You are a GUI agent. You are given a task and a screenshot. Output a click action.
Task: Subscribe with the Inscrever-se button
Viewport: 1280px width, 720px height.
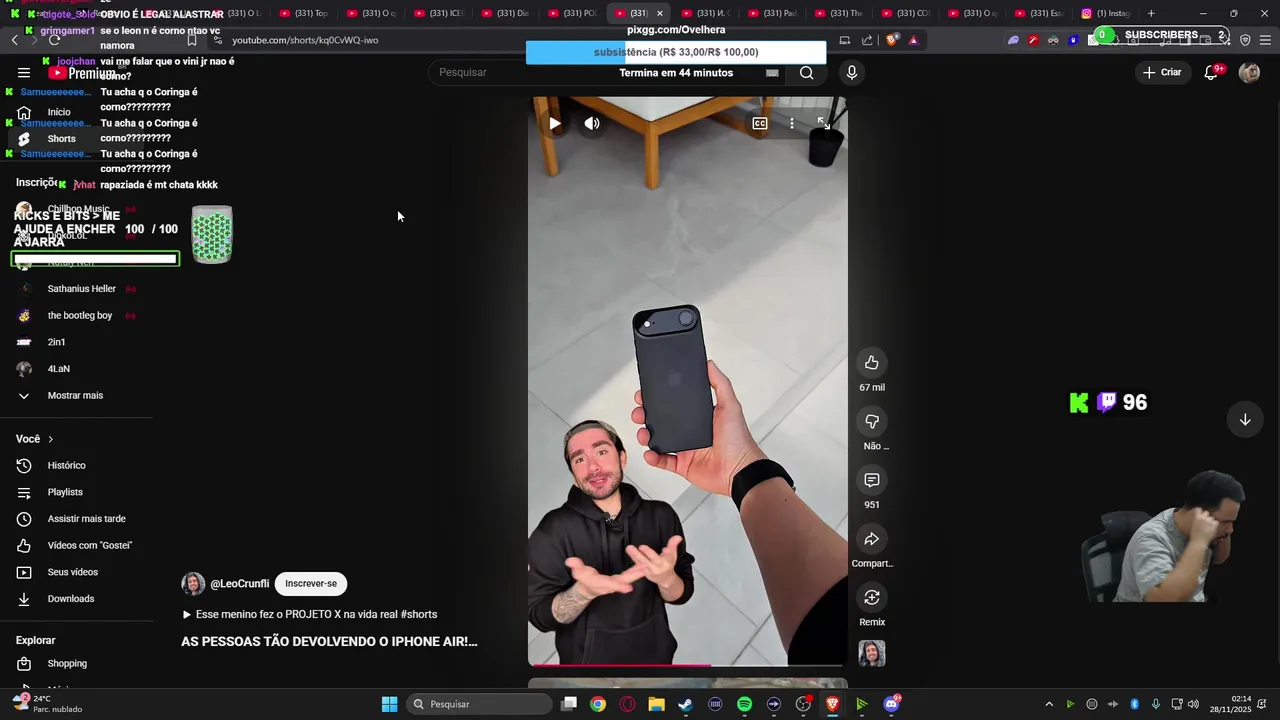311,584
